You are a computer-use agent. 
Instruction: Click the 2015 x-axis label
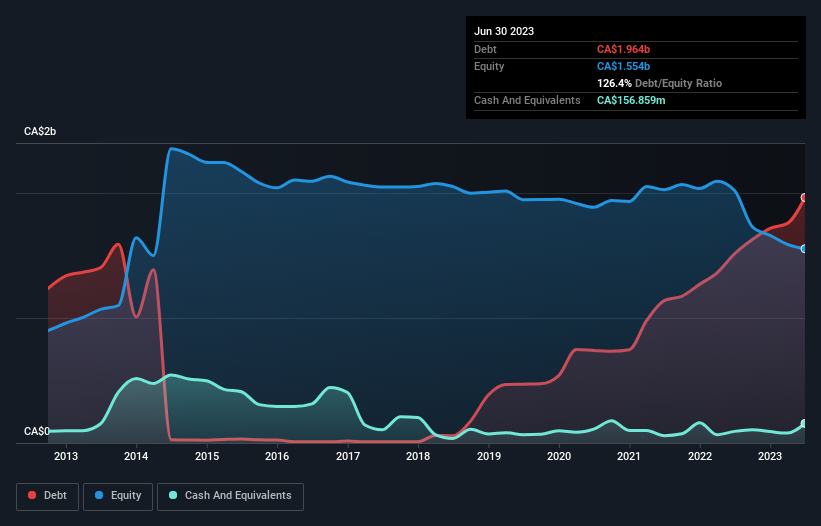(x=207, y=456)
